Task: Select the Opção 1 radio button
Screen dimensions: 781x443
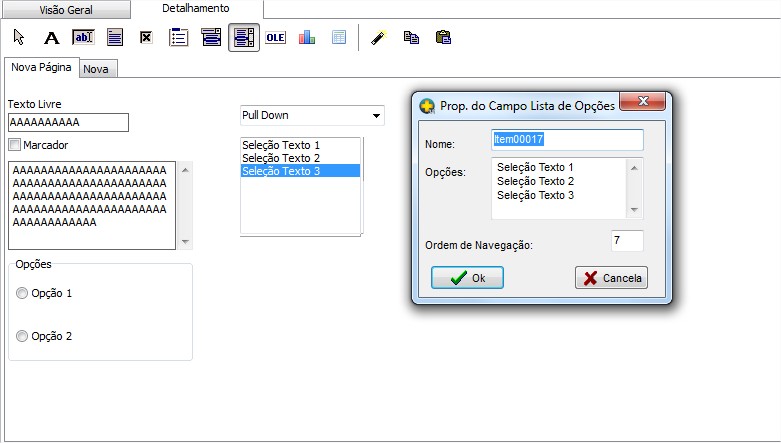Action: click(22, 294)
